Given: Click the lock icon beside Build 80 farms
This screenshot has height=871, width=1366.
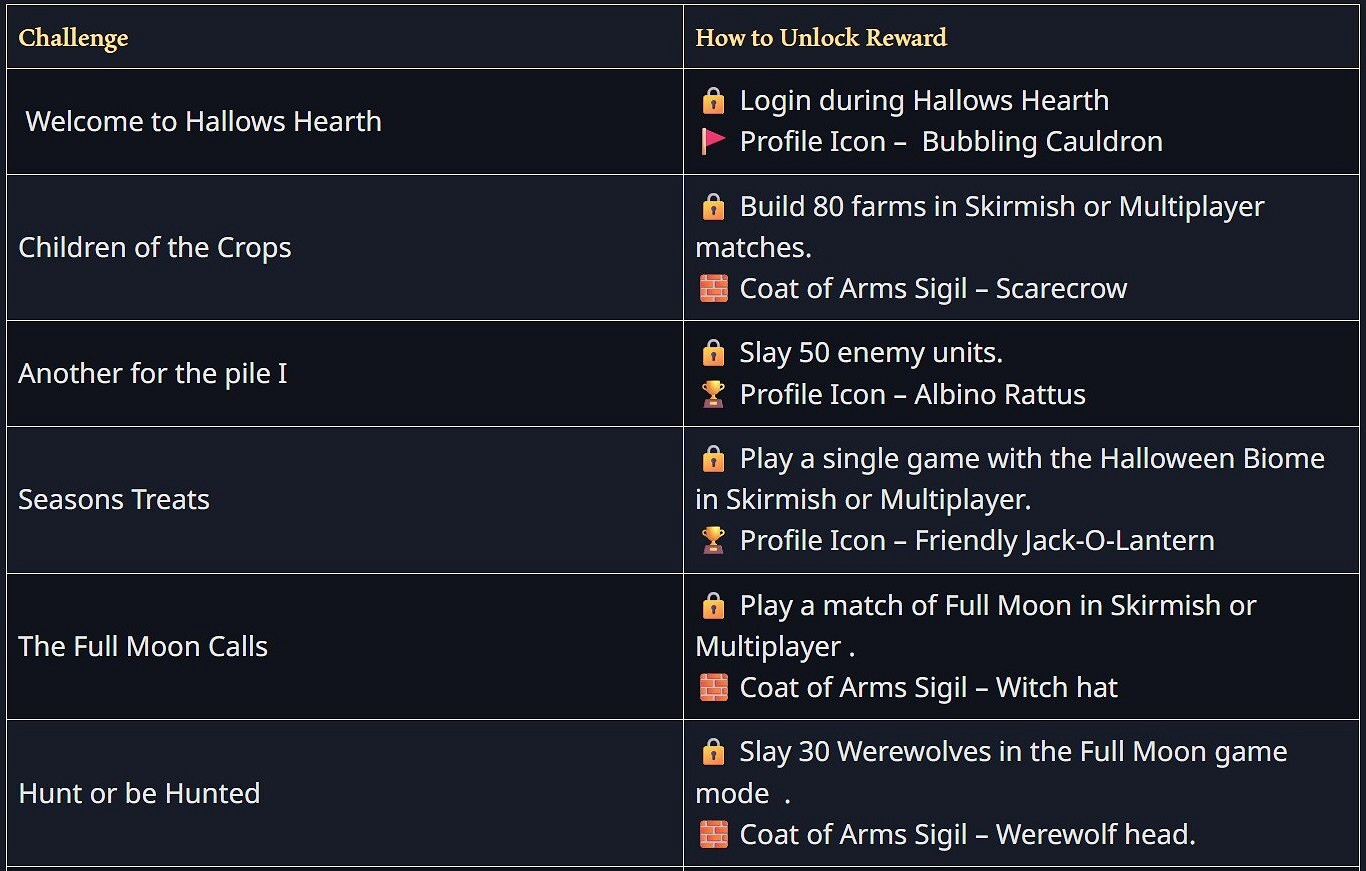Looking at the screenshot, I should (713, 207).
